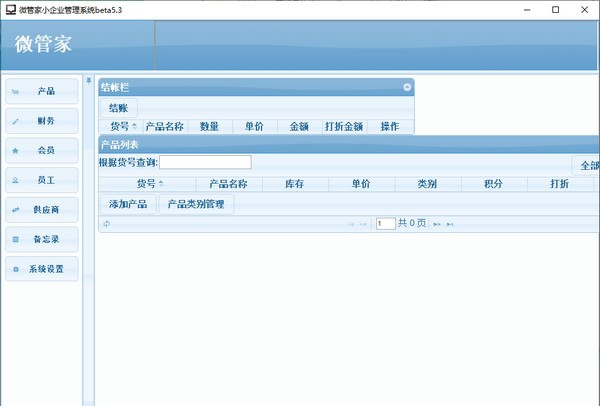This screenshot has width=600, height=406.
Task: Open 产品类别管理 category management
Action: [196, 204]
